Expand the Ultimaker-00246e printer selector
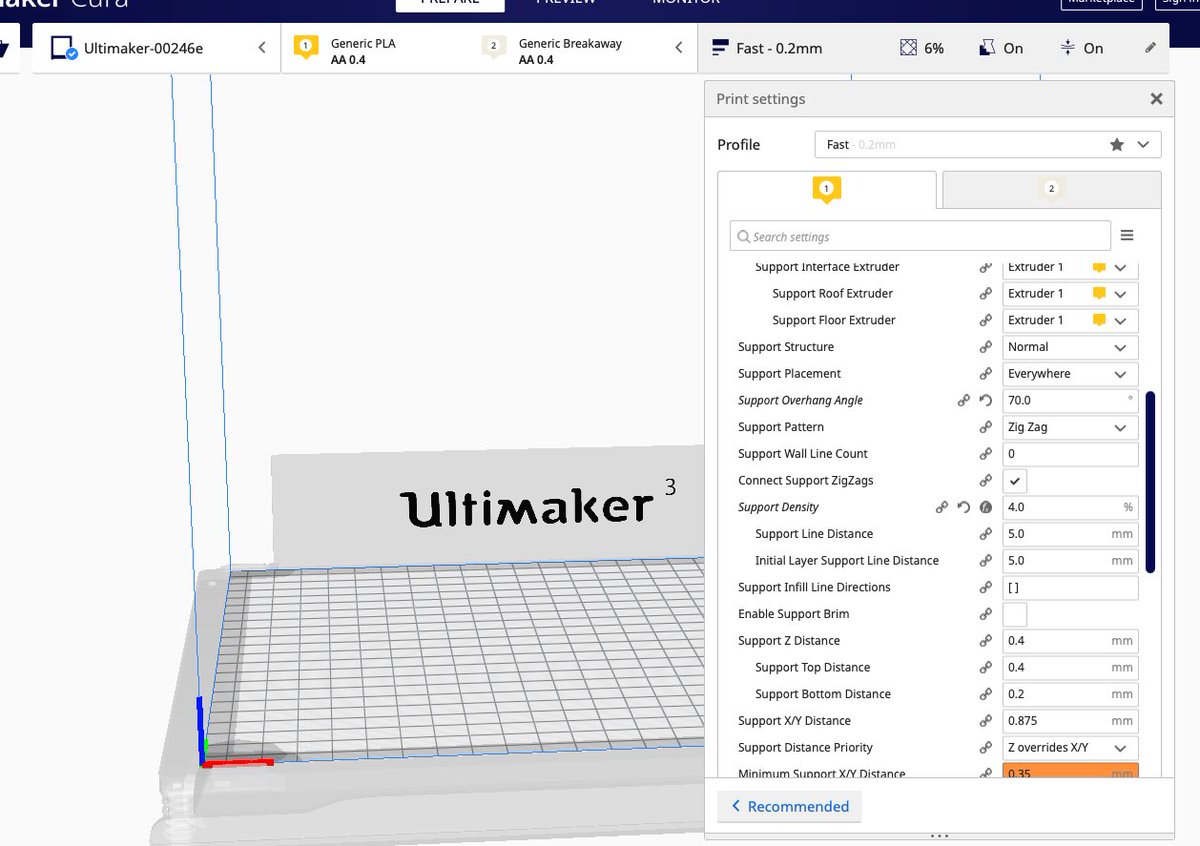The width and height of the screenshot is (1200, 846). [x=156, y=48]
